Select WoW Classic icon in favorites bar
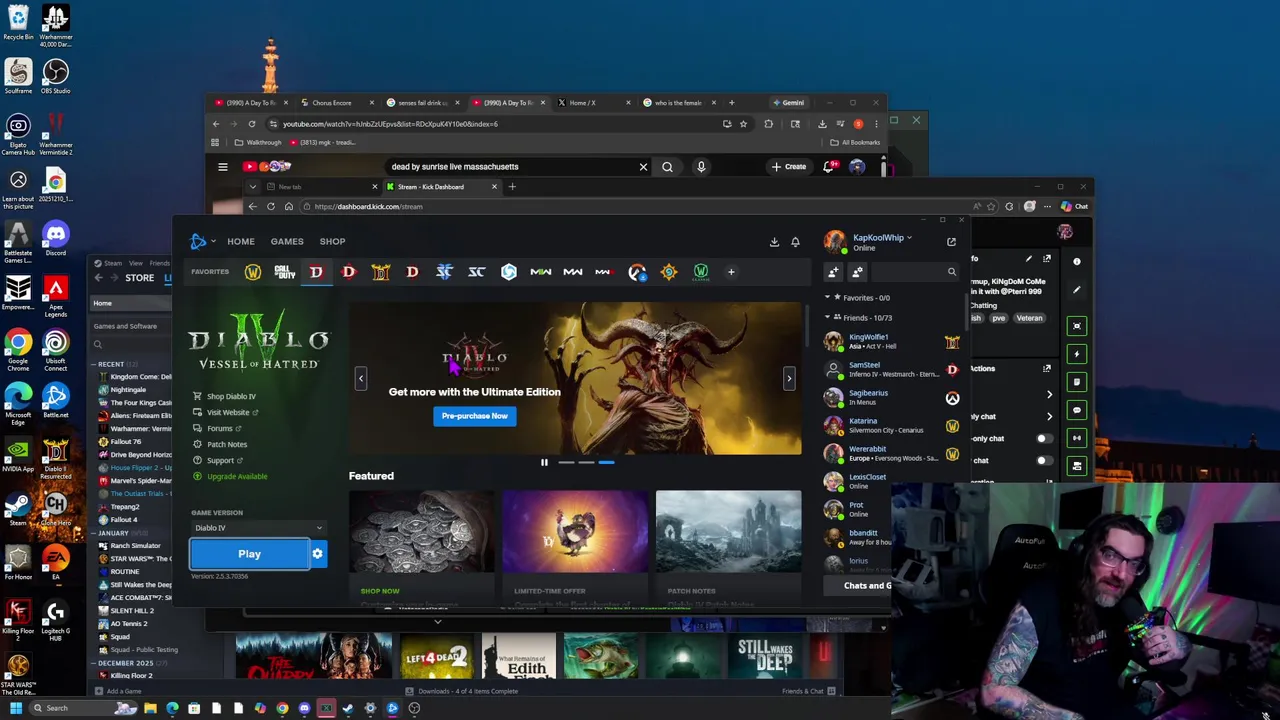 coord(701,272)
